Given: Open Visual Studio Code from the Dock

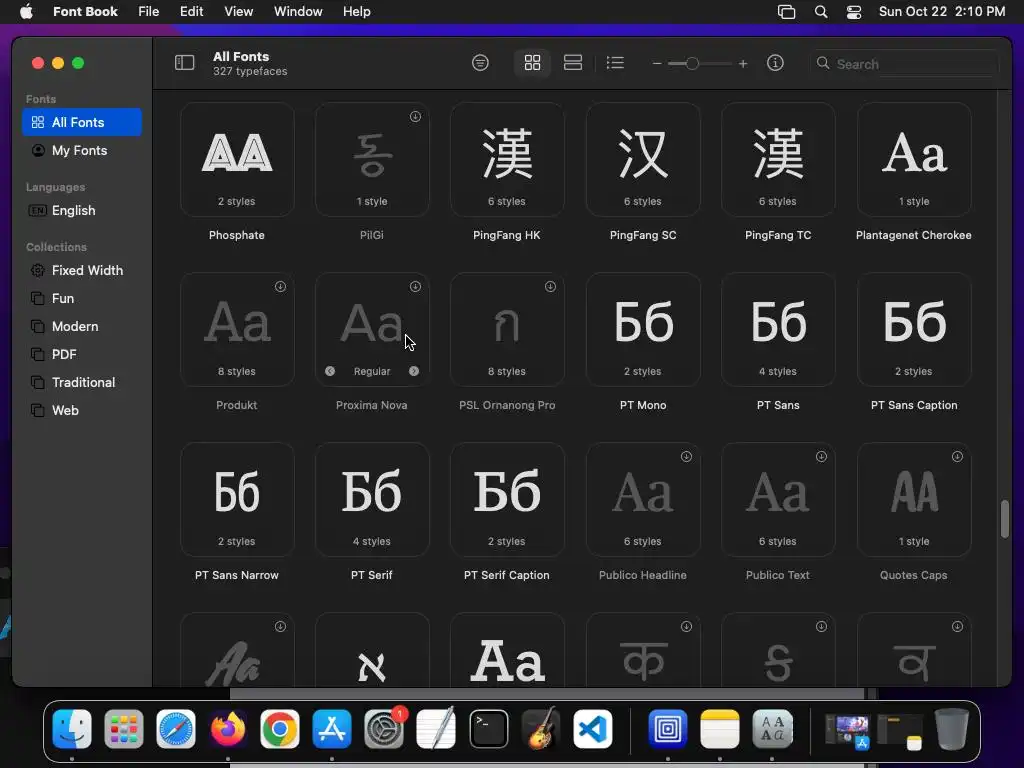Looking at the screenshot, I should 593,729.
